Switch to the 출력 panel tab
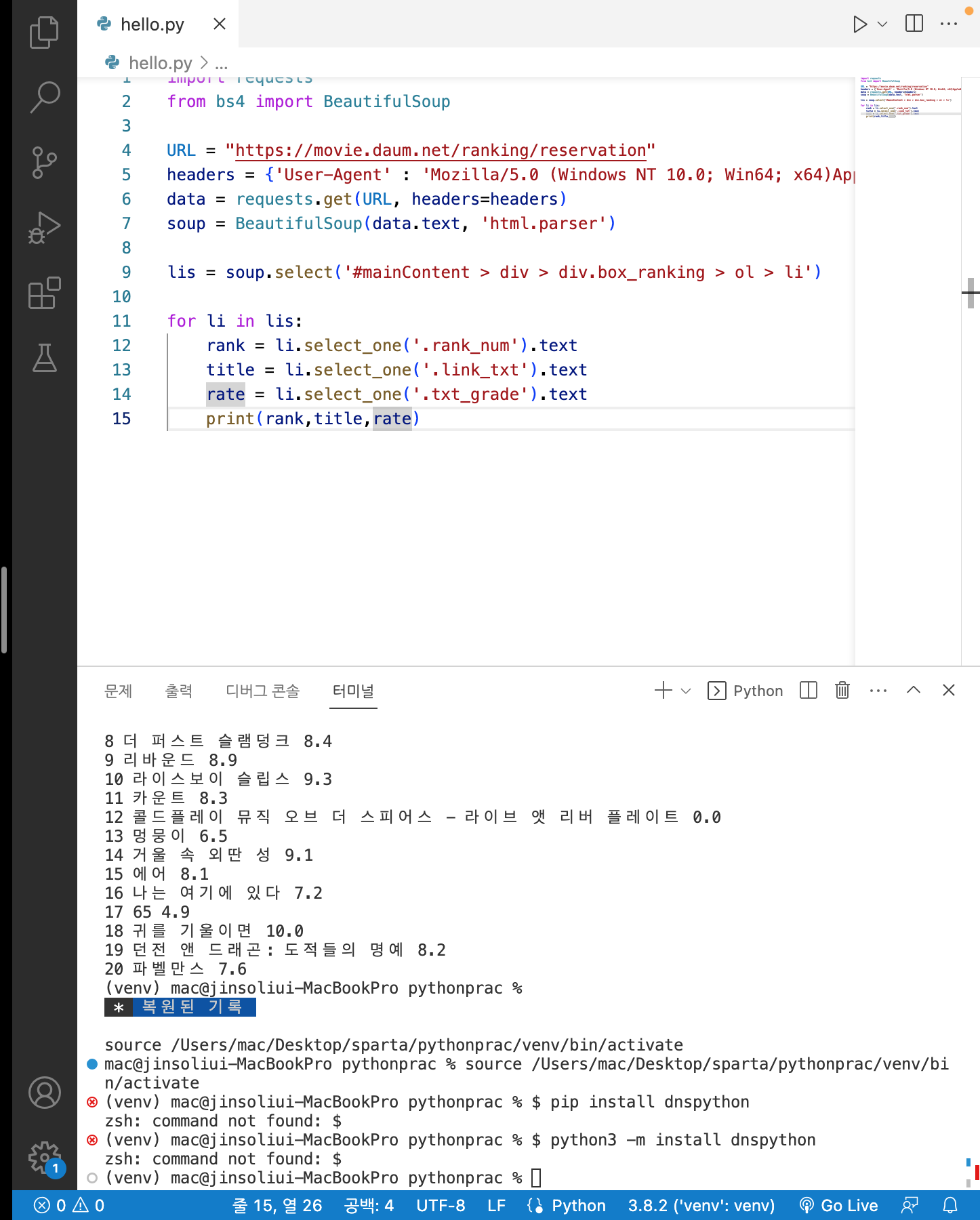The height and width of the screenshot is (1220, 980). point(179,691)
